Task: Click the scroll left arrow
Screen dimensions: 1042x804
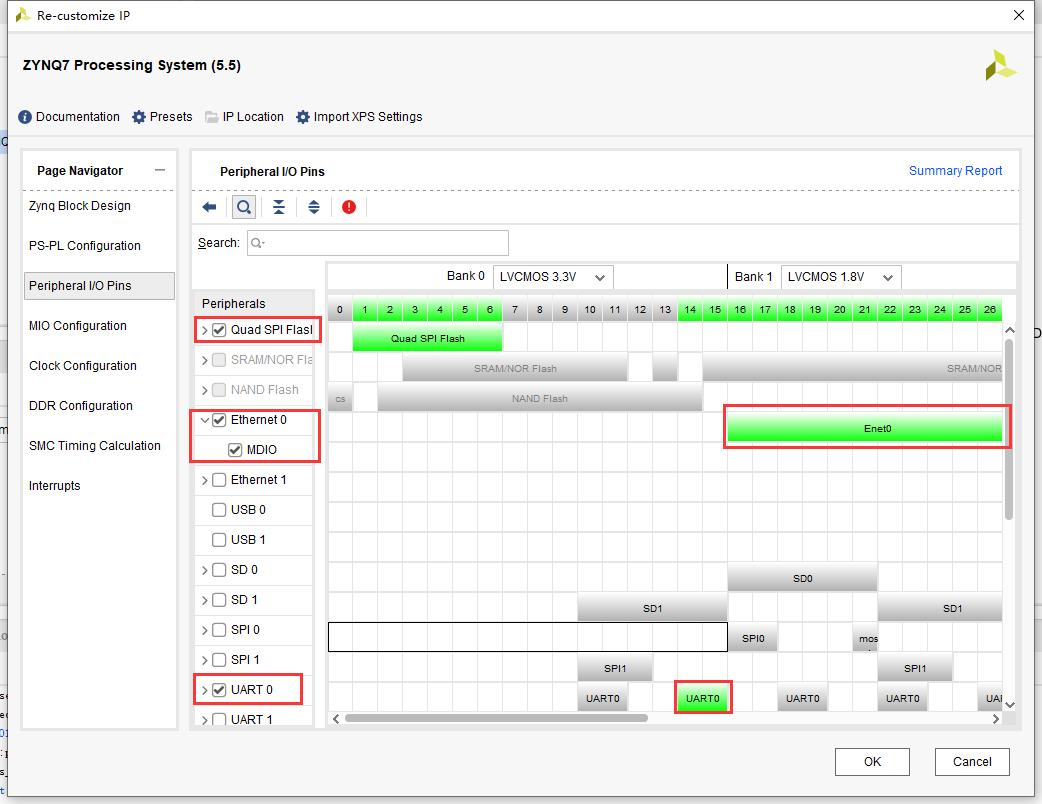Action: tap(336, 719)
